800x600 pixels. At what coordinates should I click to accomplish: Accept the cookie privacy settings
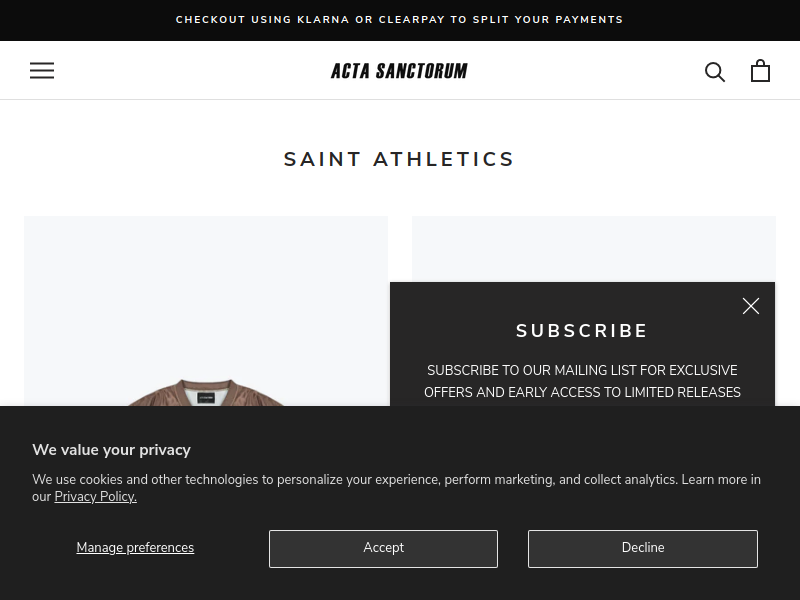point(383,548)
